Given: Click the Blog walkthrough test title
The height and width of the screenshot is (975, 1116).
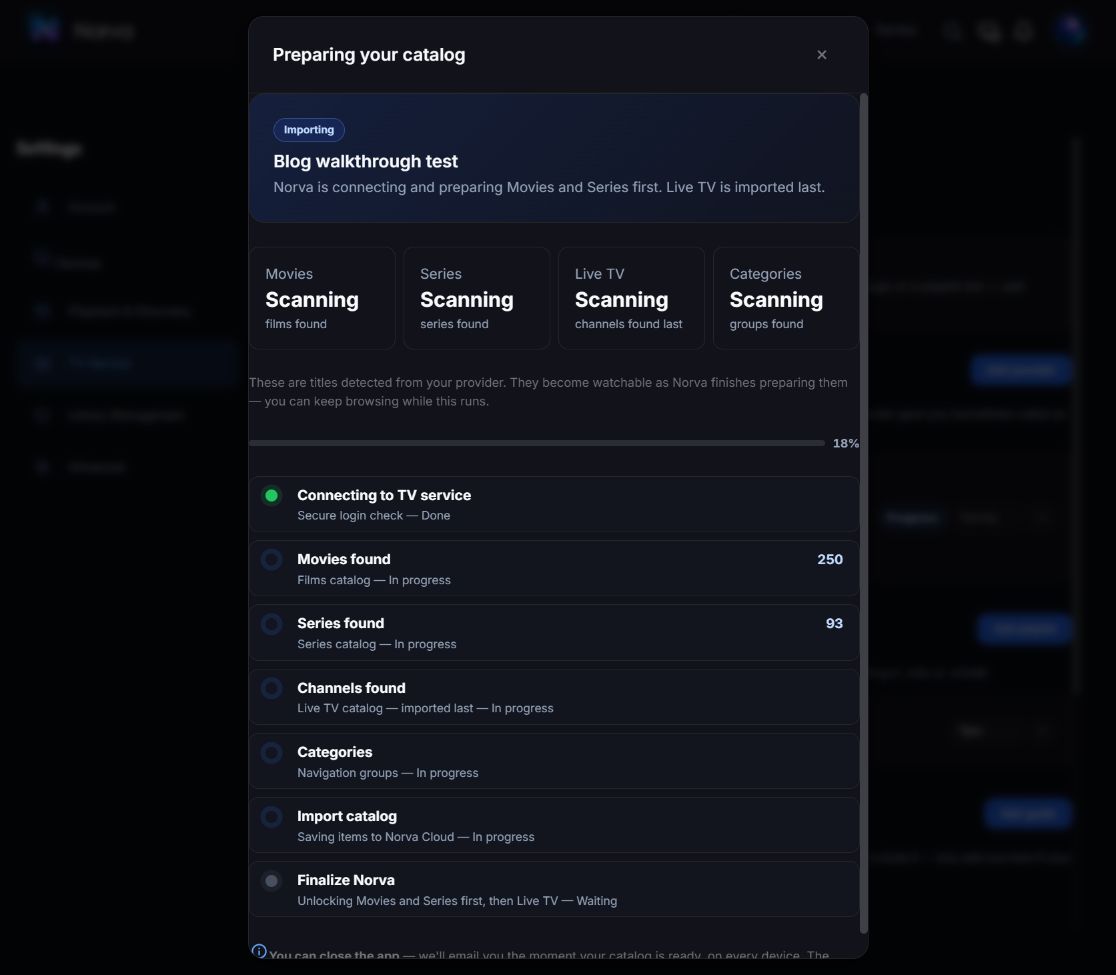Looking at the screenshot, I should click(365, 162).
